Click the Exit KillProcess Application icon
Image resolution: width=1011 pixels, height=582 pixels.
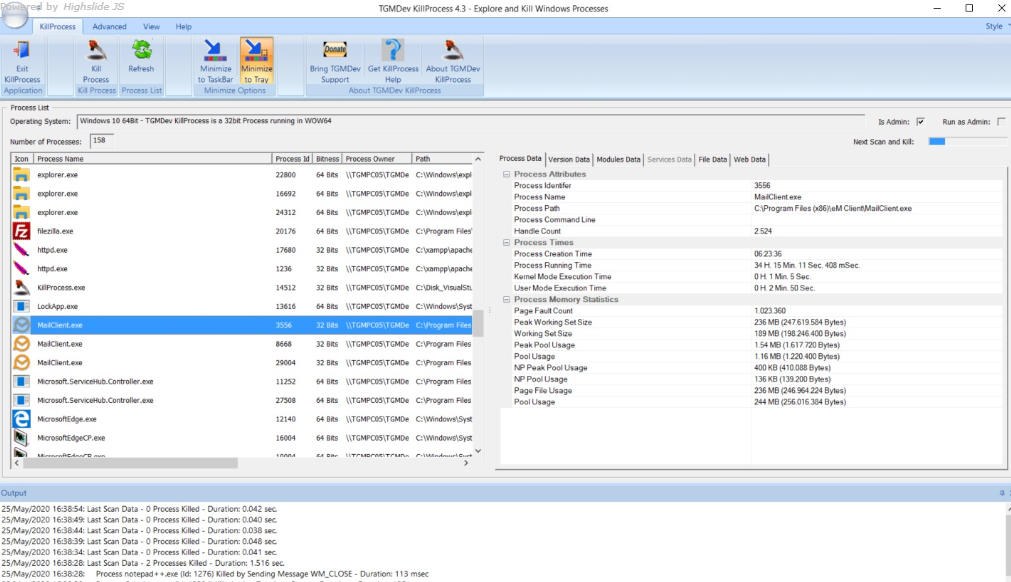coord(22,50)
